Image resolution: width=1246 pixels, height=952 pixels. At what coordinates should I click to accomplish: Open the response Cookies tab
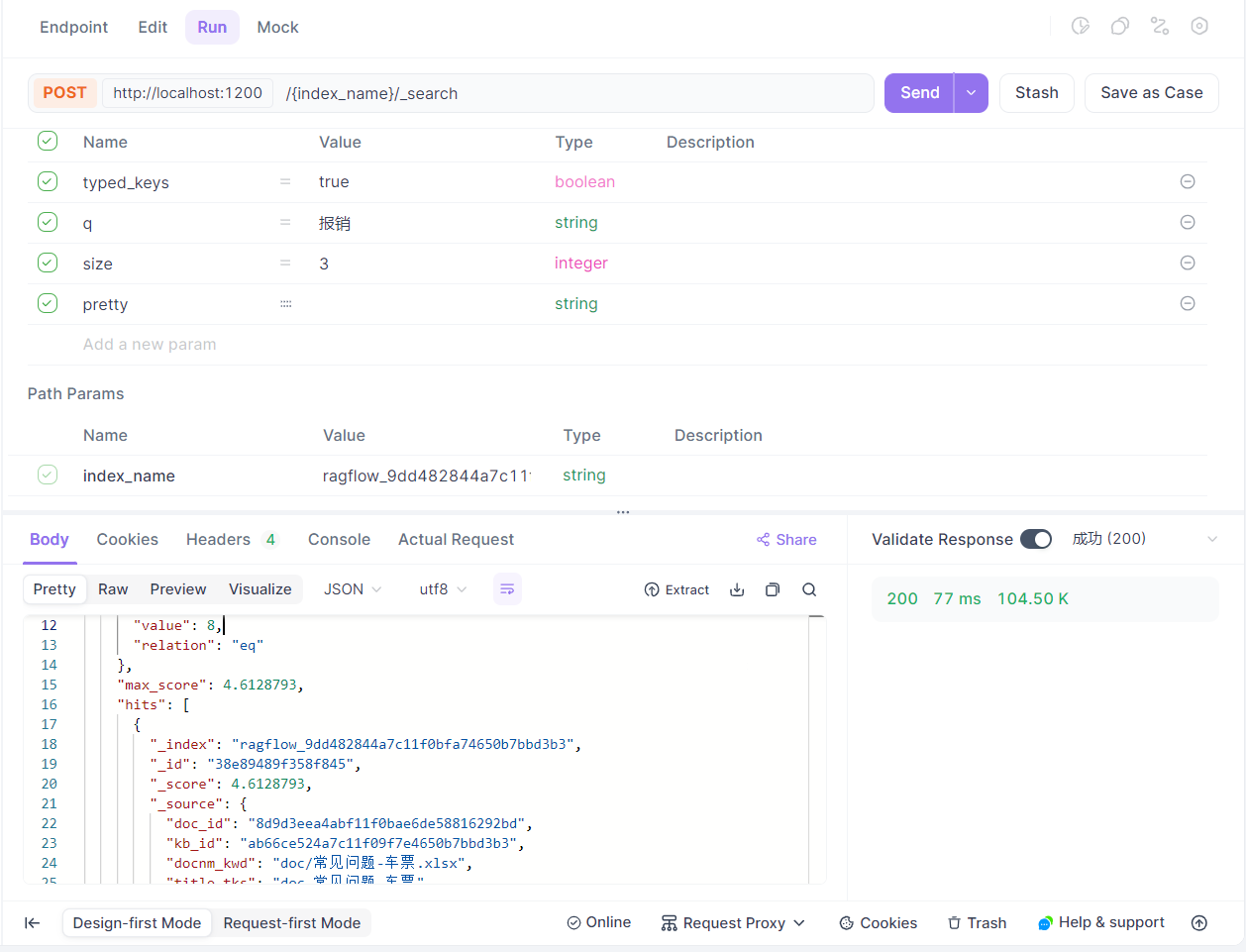tap(127, 539)
